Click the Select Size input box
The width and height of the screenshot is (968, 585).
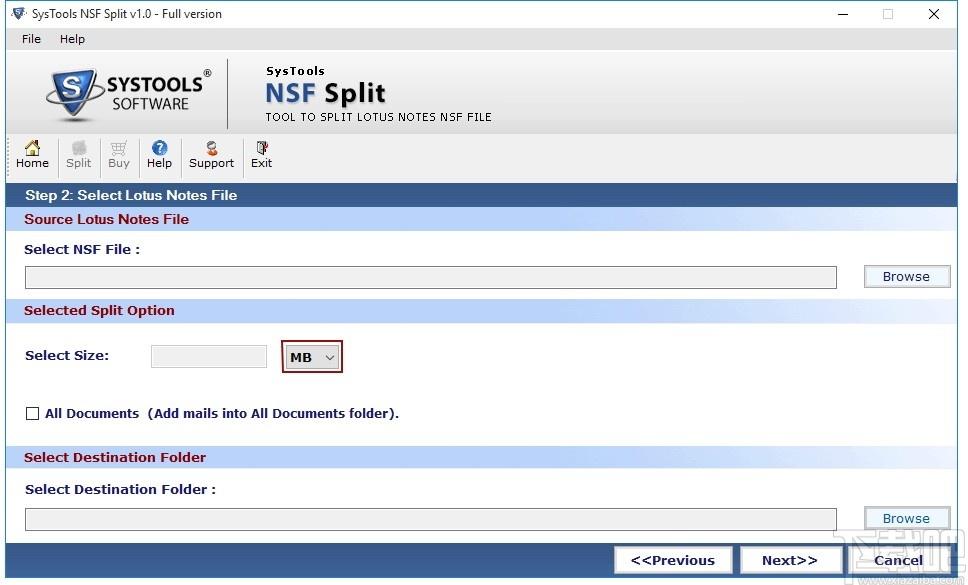click(209, 357)
